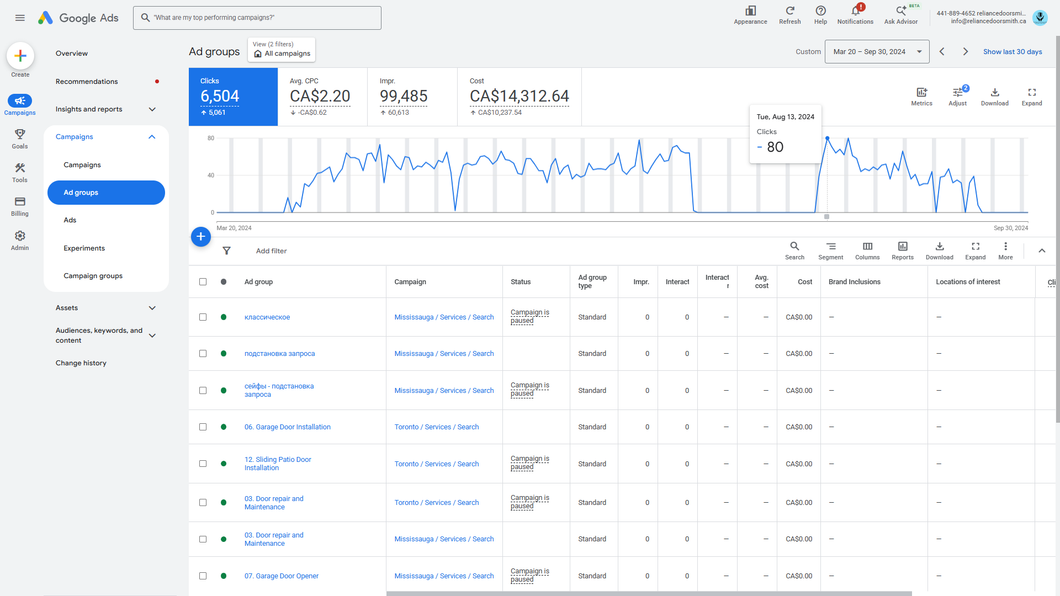Select the Cost metric card
This screenshot has width=1060, height=596.
click(519, 97)
